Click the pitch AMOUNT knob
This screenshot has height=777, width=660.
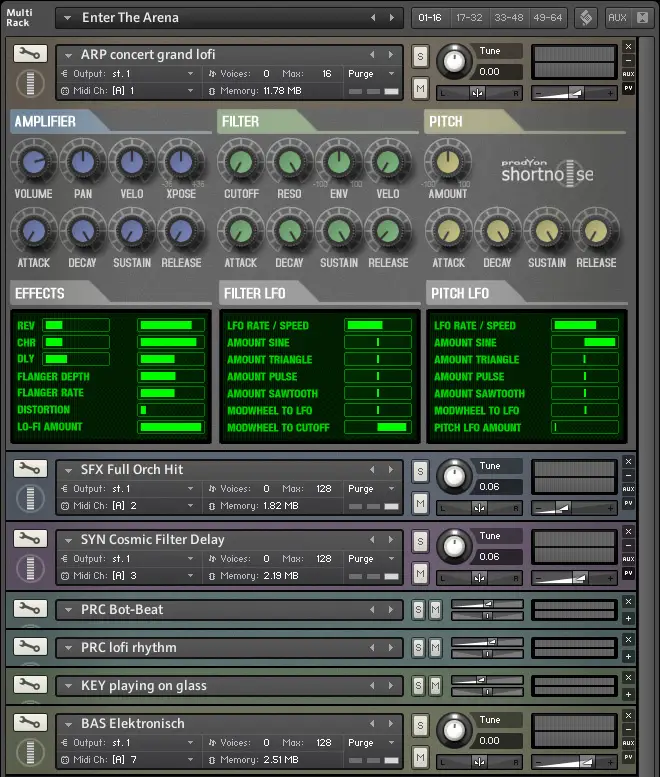click(x=448, y=162)
